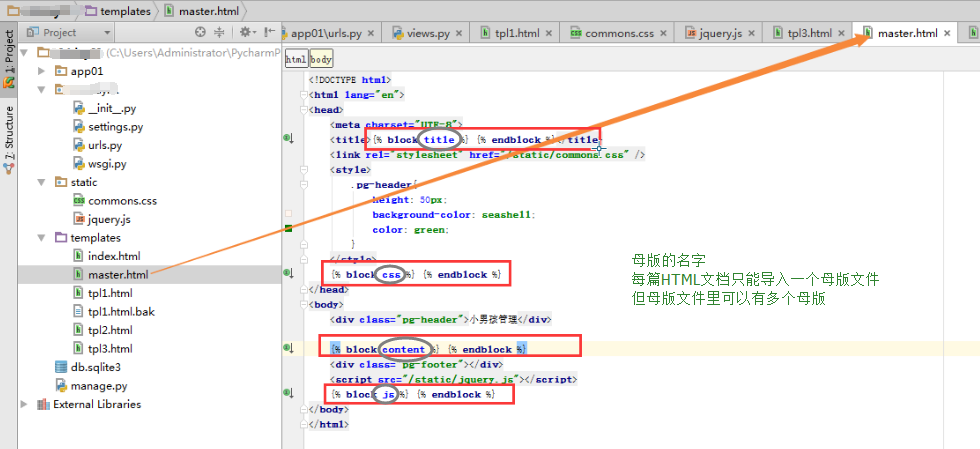This screenshot has width=980, height=449.
Task: Open the 7: Structure side tool window tab
Action: (x=9, y=139)
